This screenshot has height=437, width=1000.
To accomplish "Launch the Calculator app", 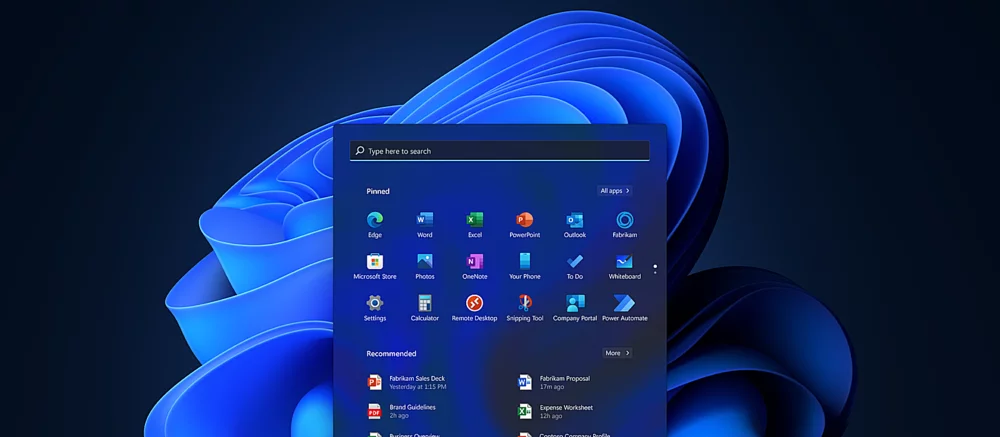I will coord(425,303).
